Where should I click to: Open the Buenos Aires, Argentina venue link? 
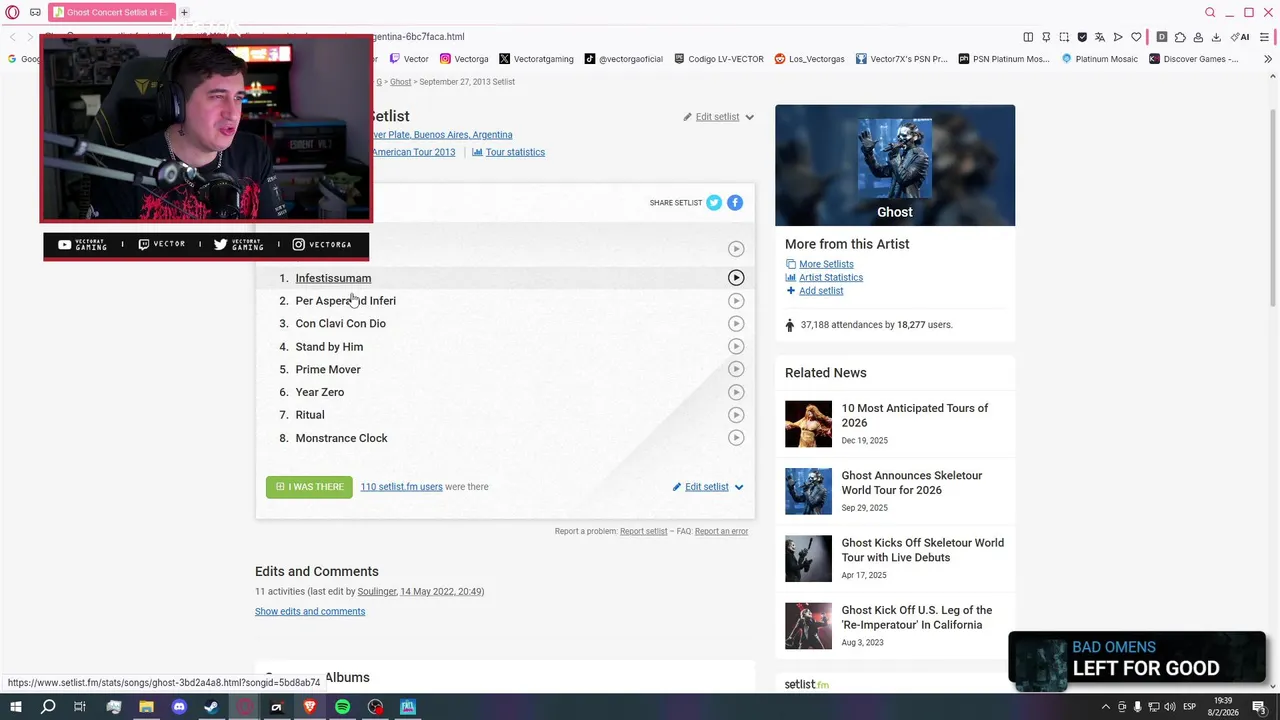click(442, 135)
